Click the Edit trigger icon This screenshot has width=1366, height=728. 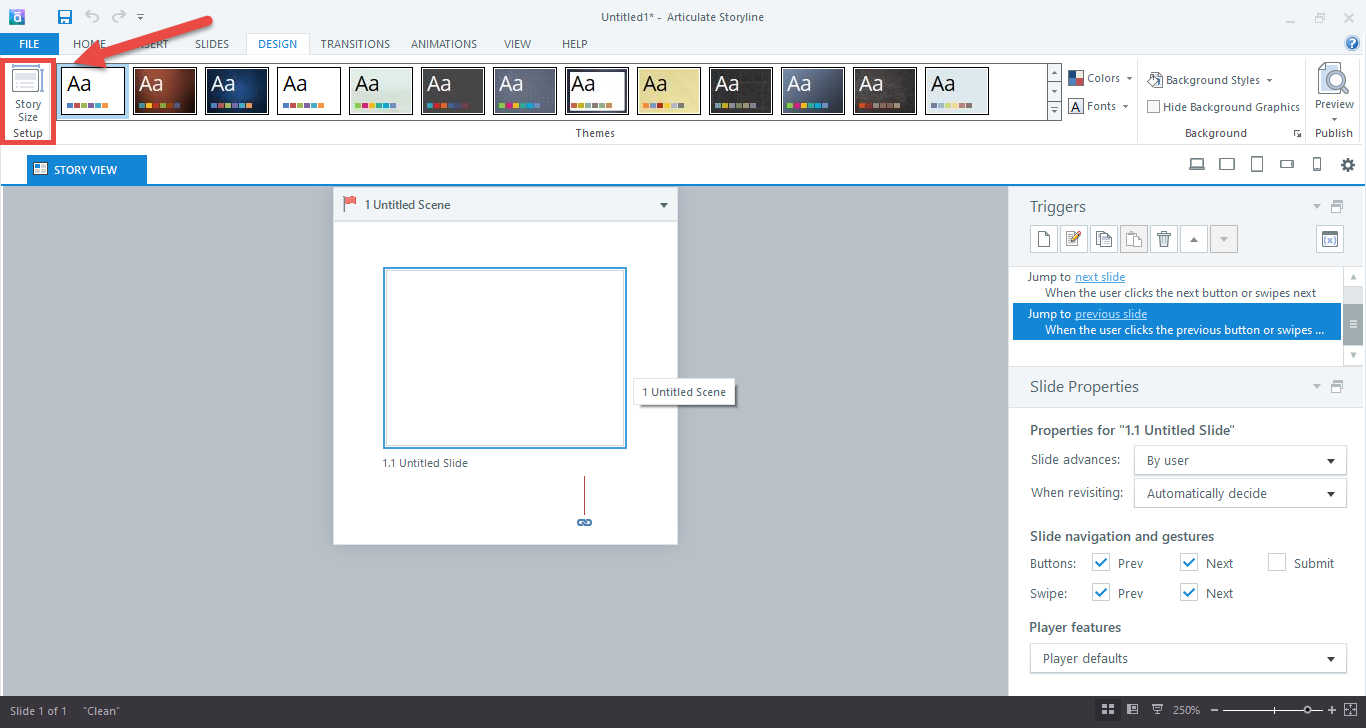coord(1074,239)
